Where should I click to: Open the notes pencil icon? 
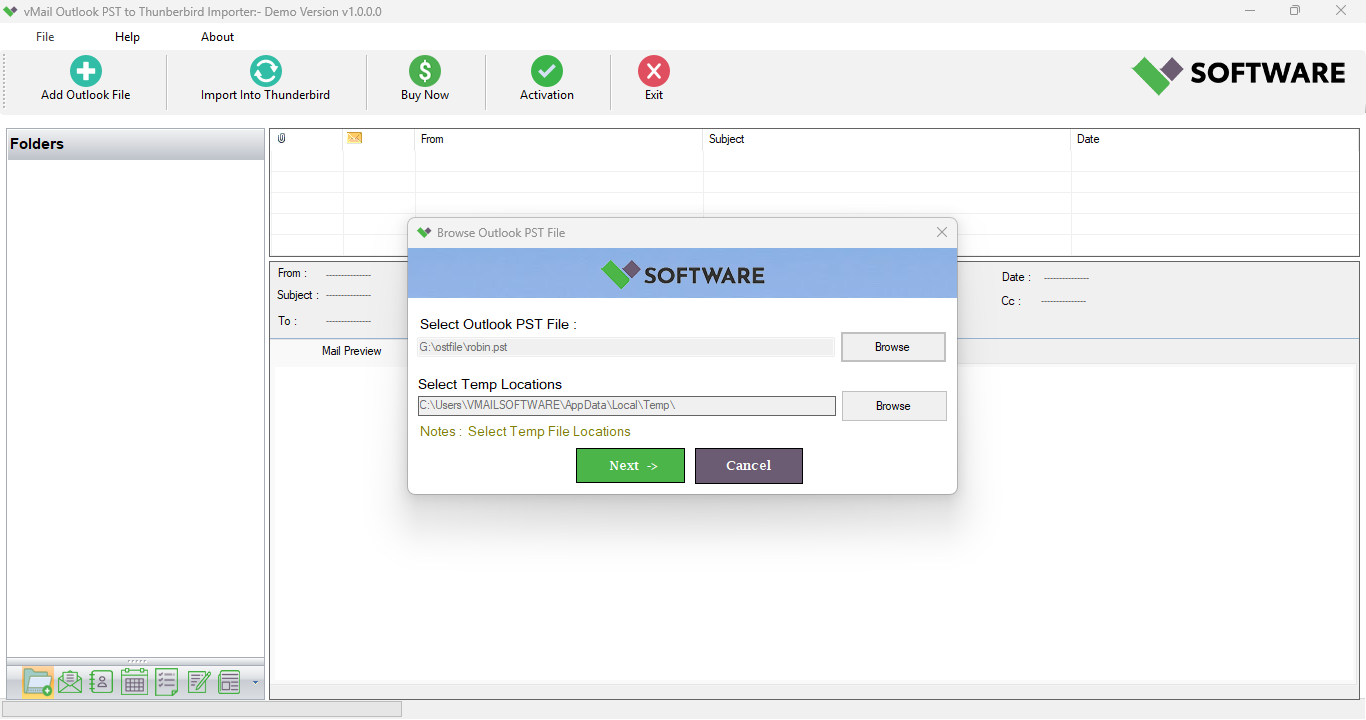point(198,682)
